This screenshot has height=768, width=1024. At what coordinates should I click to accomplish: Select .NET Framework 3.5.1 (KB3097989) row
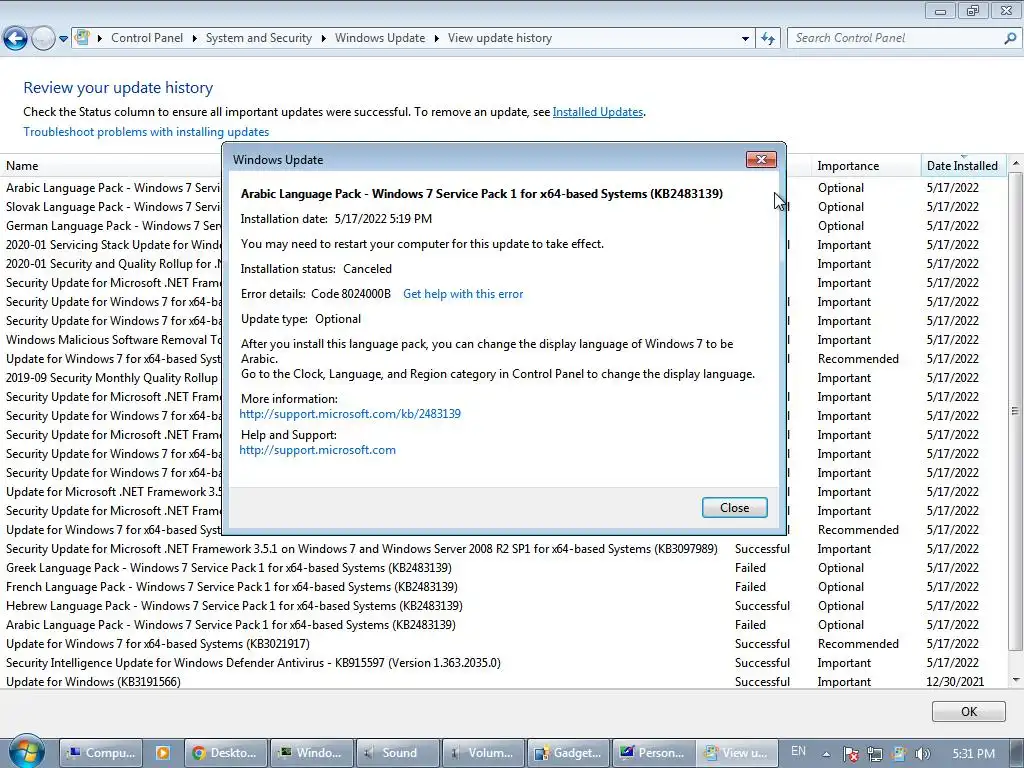coord(503,549)
